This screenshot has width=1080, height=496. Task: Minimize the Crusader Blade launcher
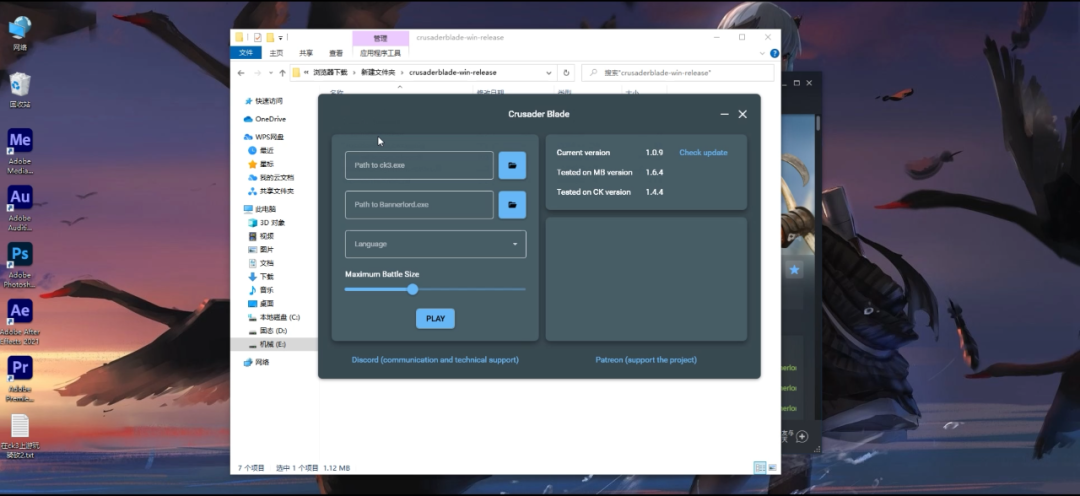pos(725,114)
